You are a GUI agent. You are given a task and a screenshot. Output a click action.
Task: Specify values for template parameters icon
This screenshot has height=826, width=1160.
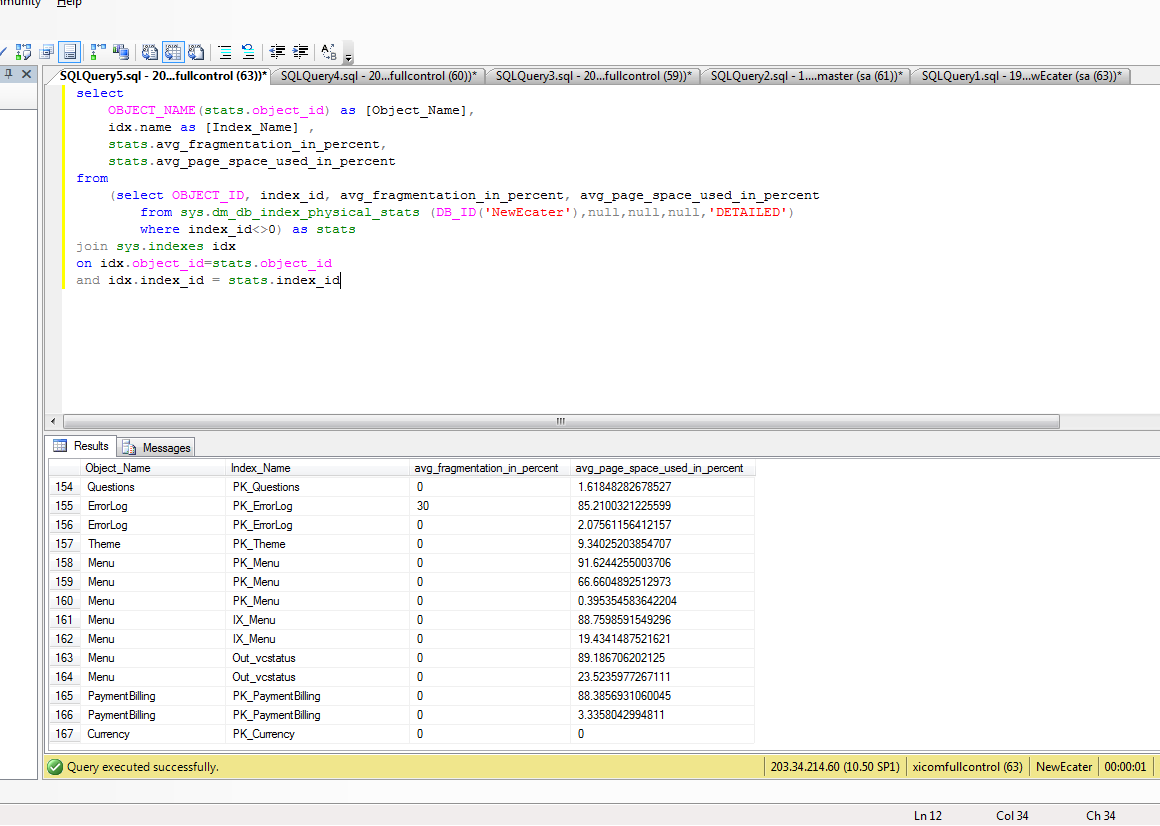pyautogui.click(x=327, y=52)
